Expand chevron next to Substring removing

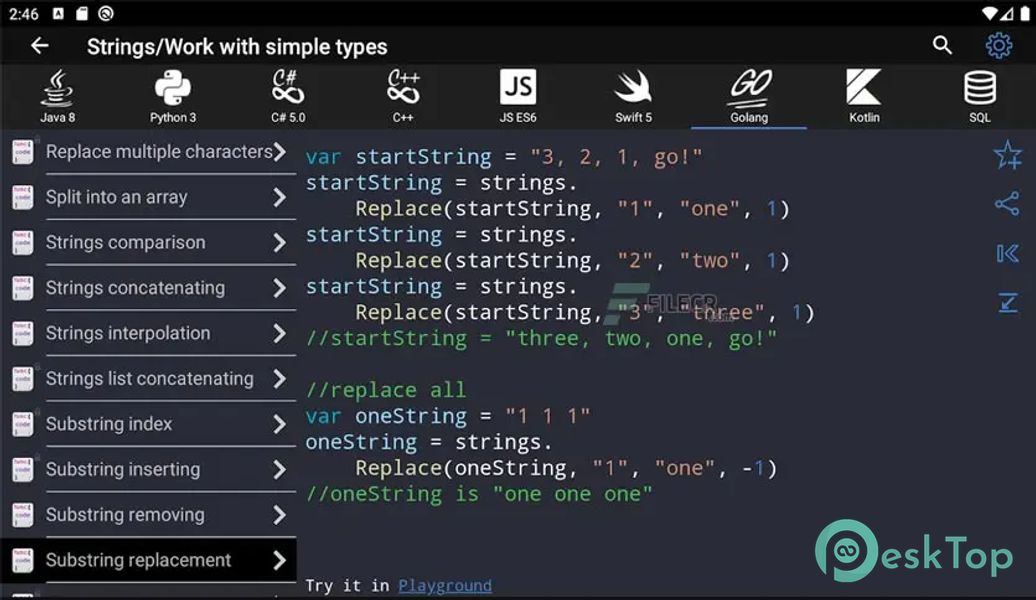click(x=279, y=515)
